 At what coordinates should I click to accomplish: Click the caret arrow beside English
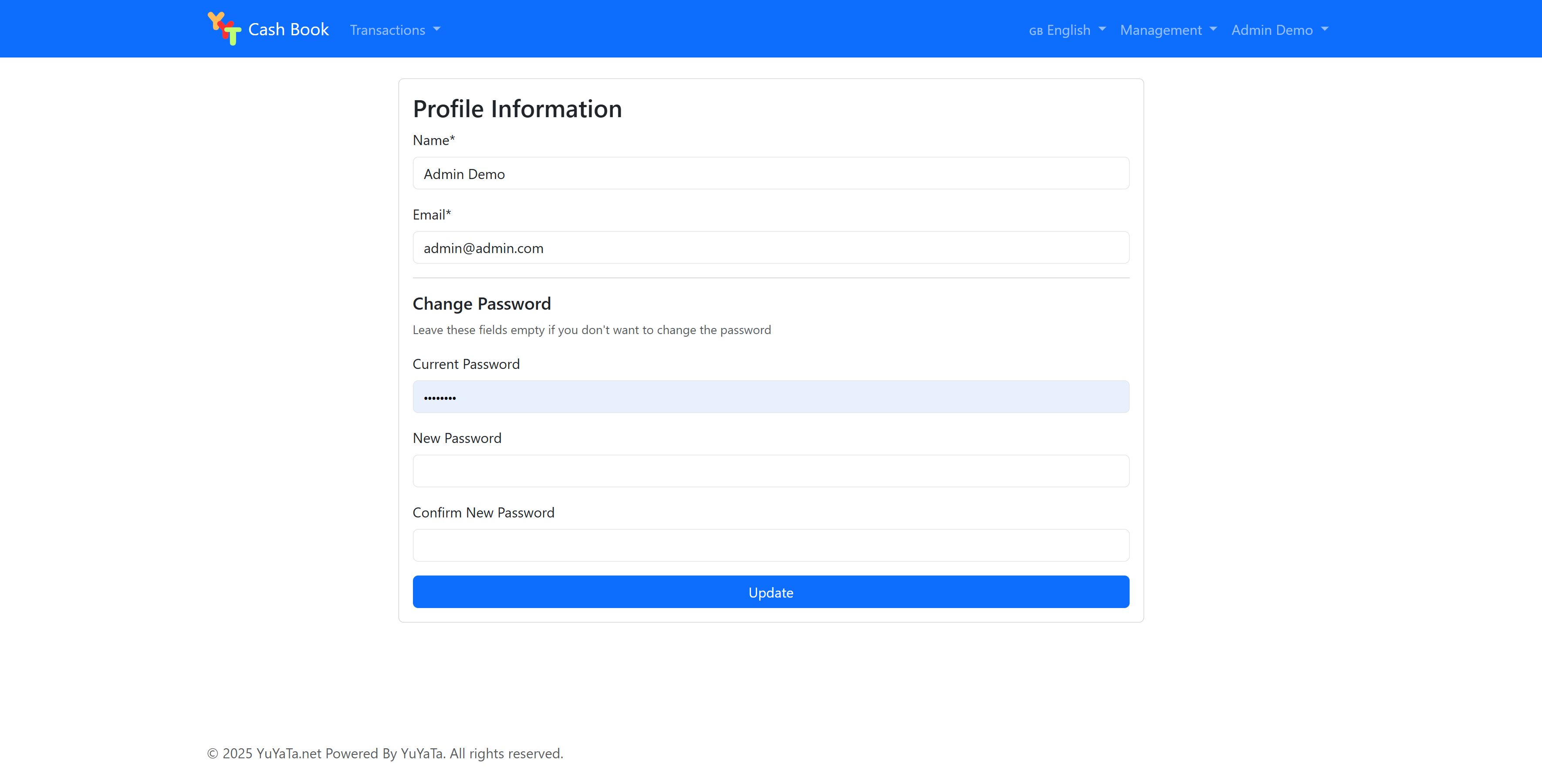pos(1102,29)
